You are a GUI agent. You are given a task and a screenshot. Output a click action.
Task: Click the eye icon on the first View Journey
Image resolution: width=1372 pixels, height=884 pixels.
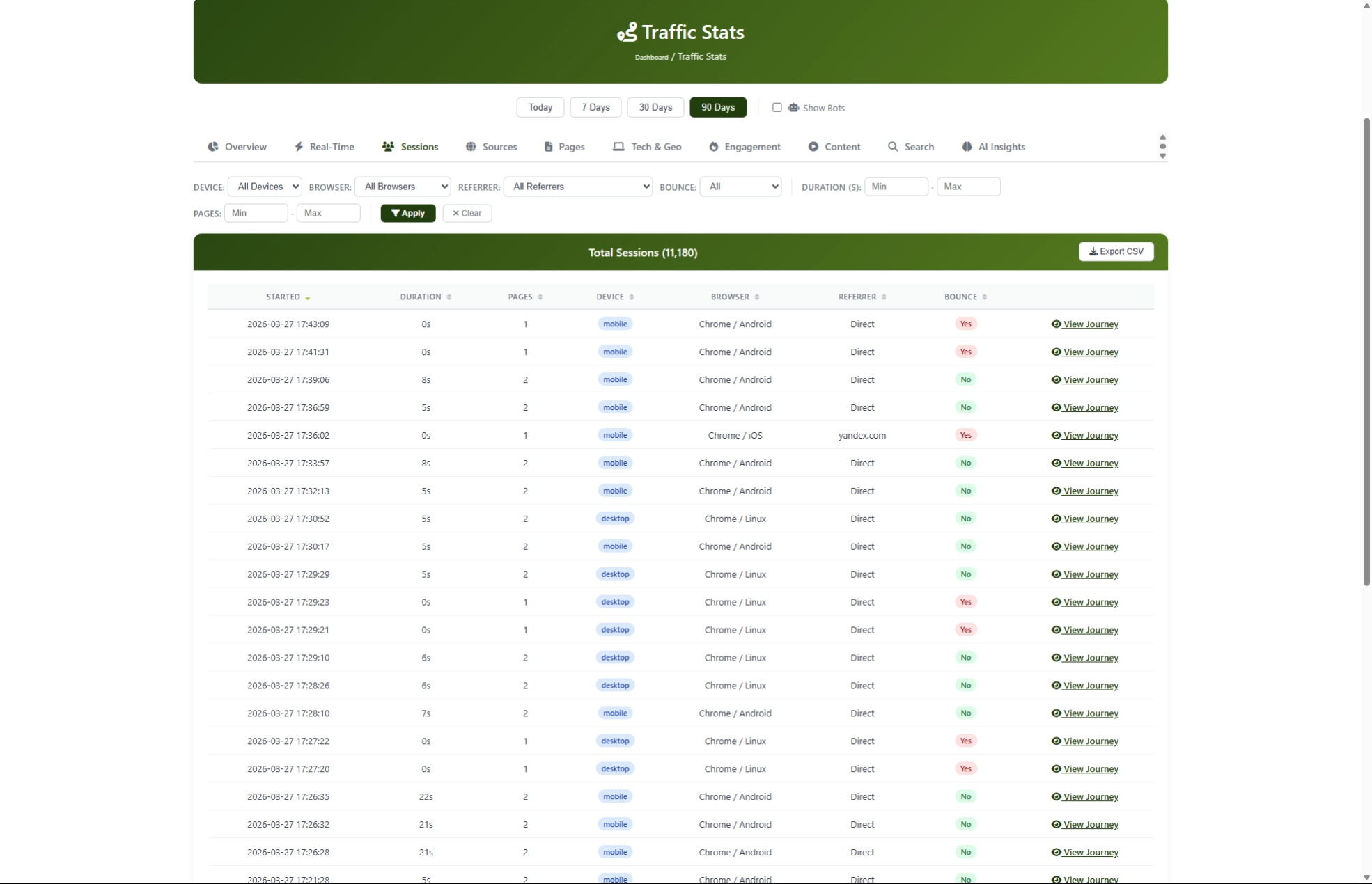pyautogui.click(x=1056, y=324)
